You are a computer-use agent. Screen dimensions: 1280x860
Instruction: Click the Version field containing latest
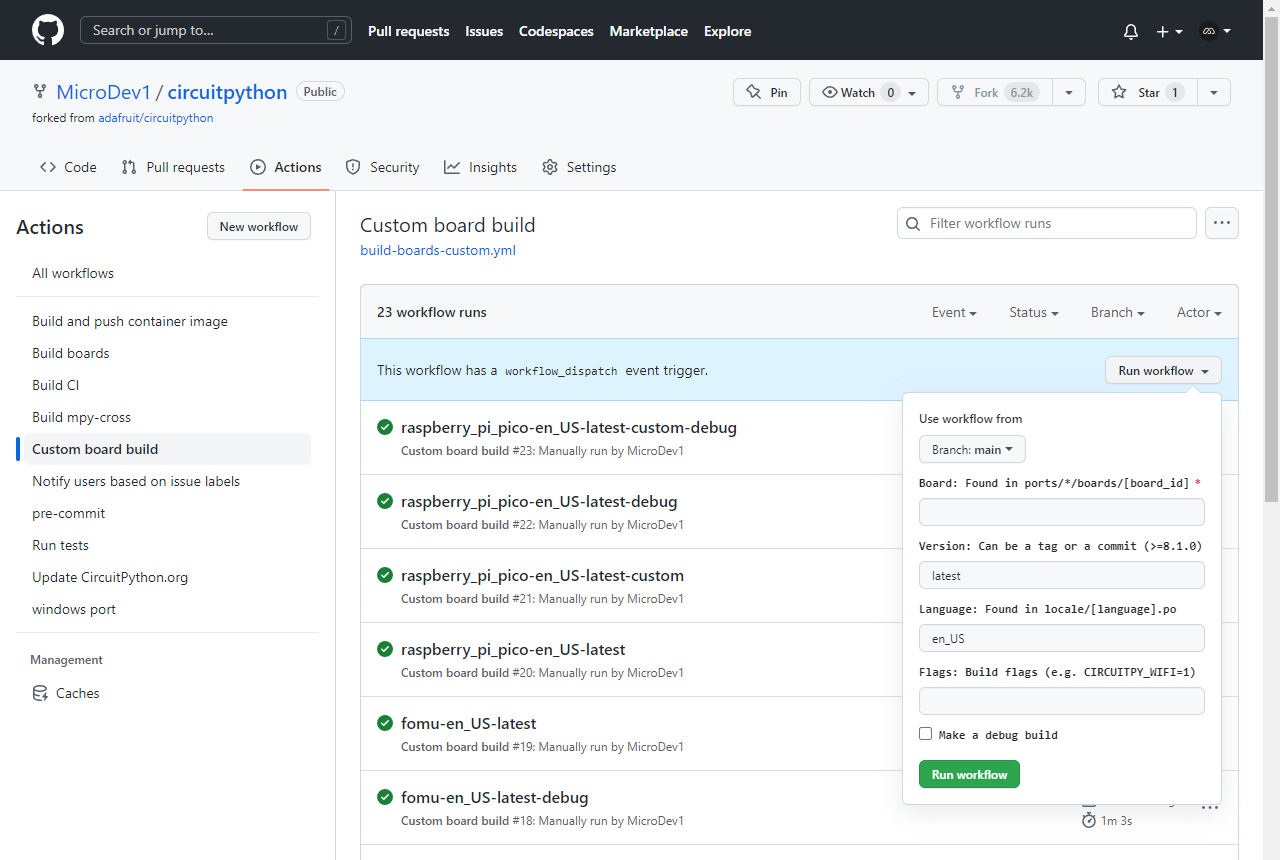tap(1062, 575)
